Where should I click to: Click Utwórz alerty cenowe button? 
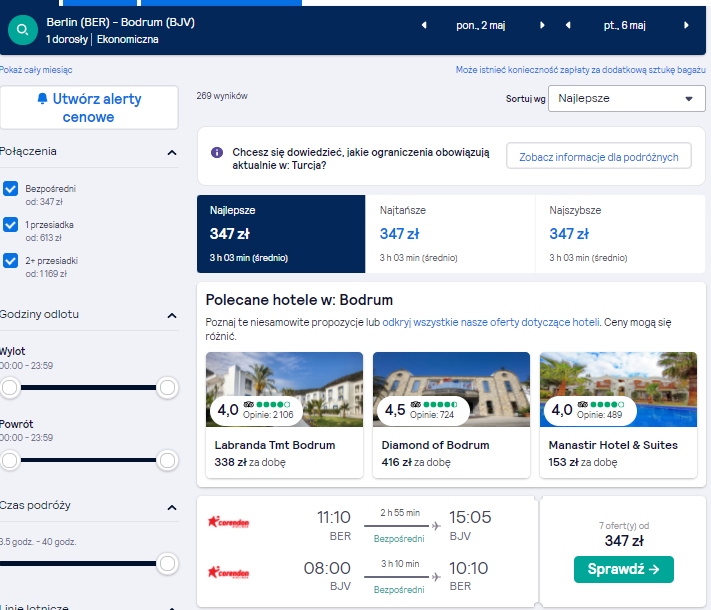click(89, 107)
